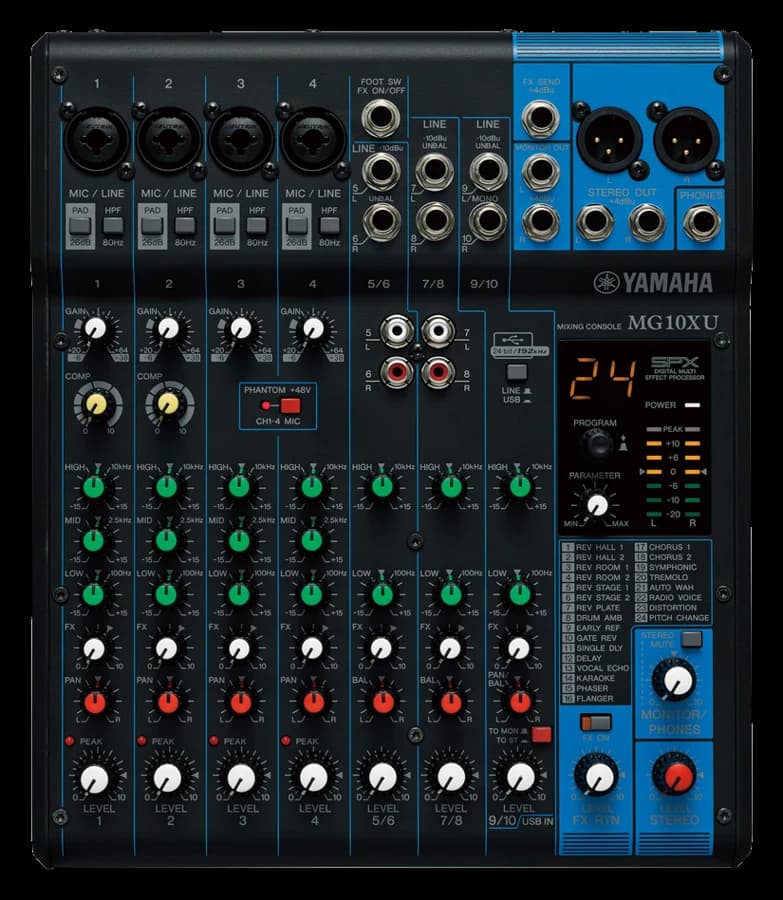
Task: Enable the red PHANTOM +48V switch
Action: [x=290, y=406]
